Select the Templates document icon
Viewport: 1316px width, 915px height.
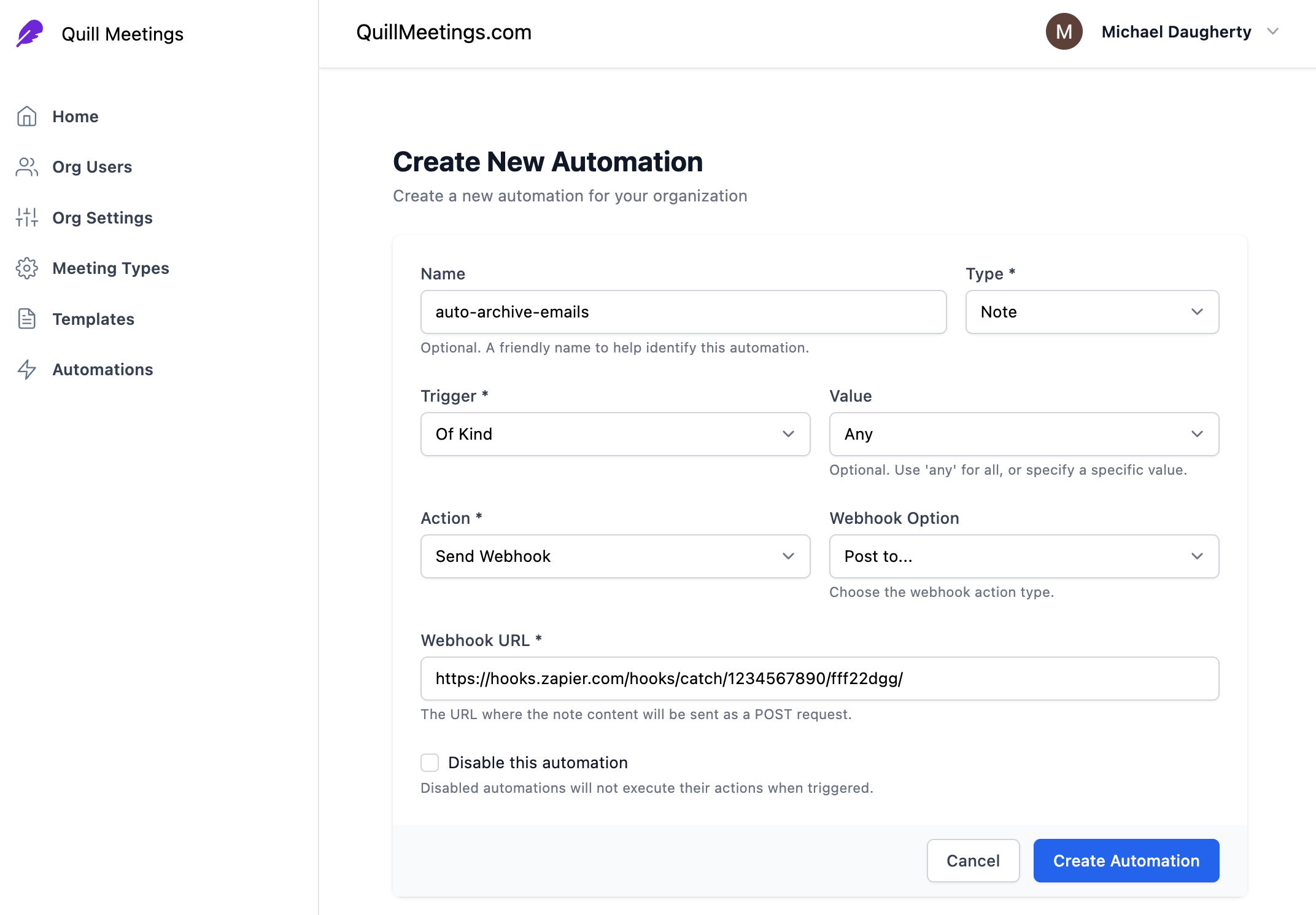26,319
